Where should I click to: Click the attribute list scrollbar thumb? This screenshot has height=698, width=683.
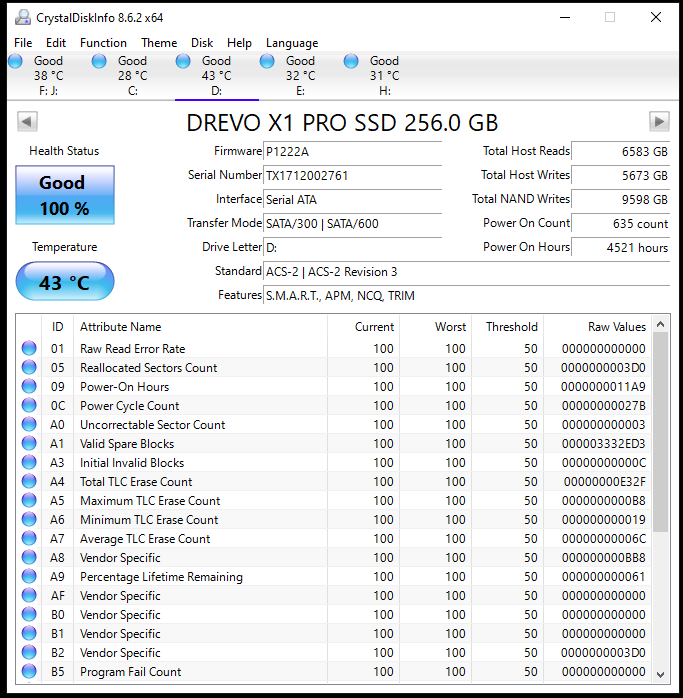[661, 432]
